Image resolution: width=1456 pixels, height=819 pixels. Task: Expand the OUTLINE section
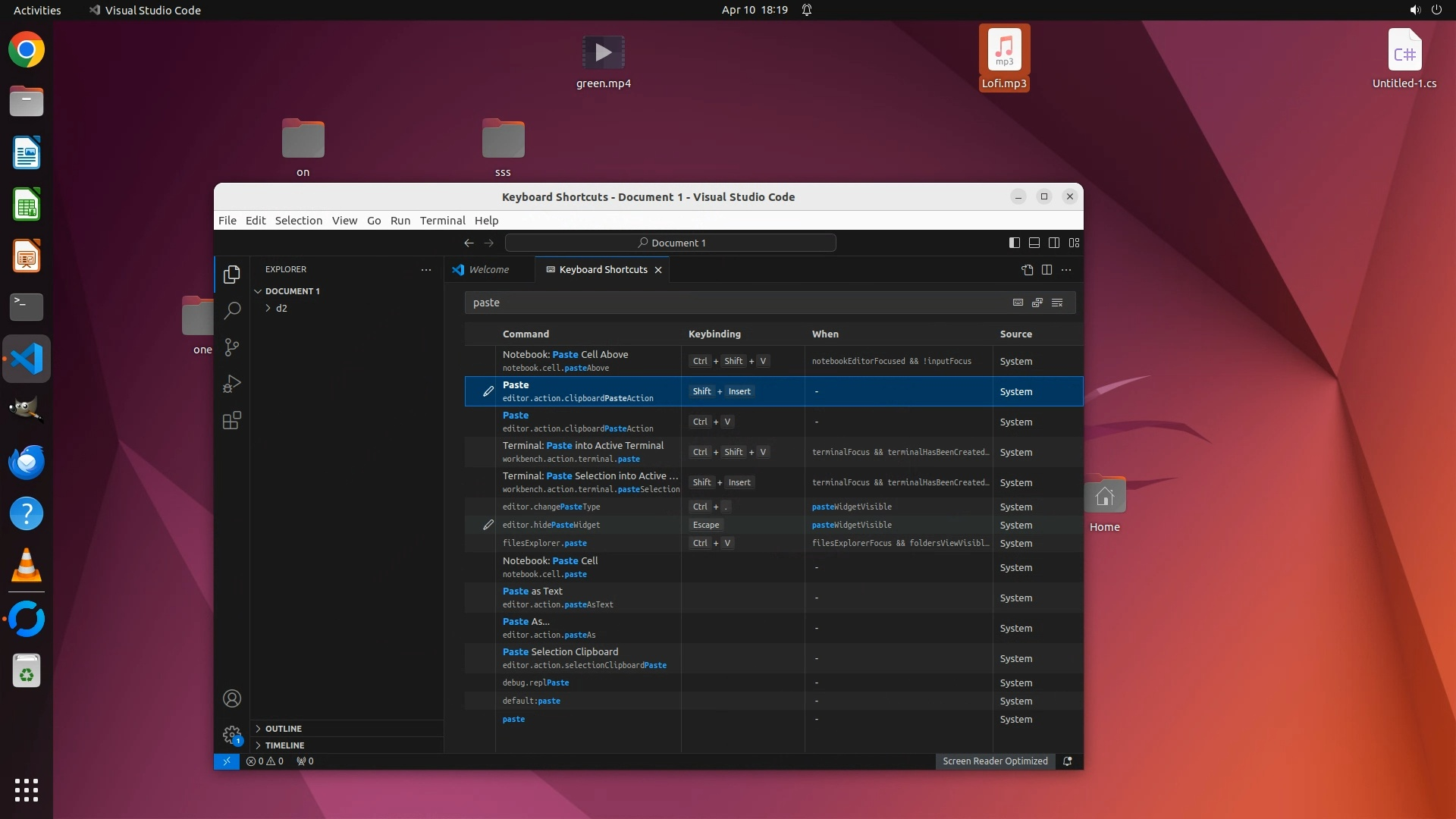[283, 729]
